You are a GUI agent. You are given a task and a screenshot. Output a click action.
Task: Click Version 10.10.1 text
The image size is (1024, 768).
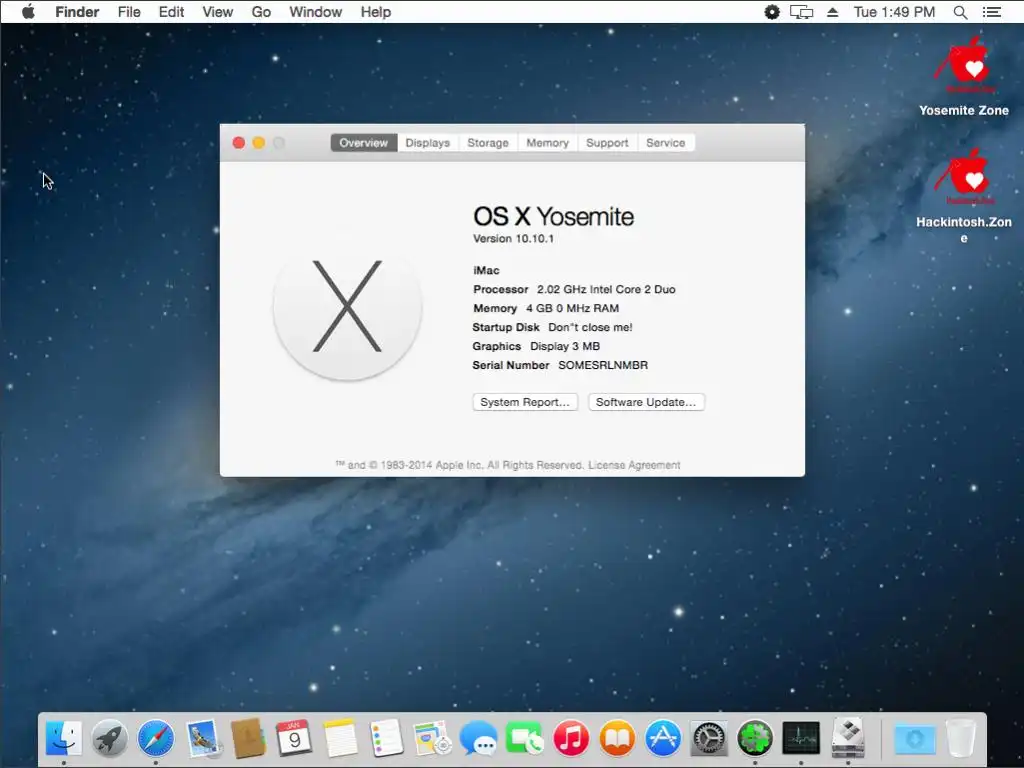coord(513,238)
